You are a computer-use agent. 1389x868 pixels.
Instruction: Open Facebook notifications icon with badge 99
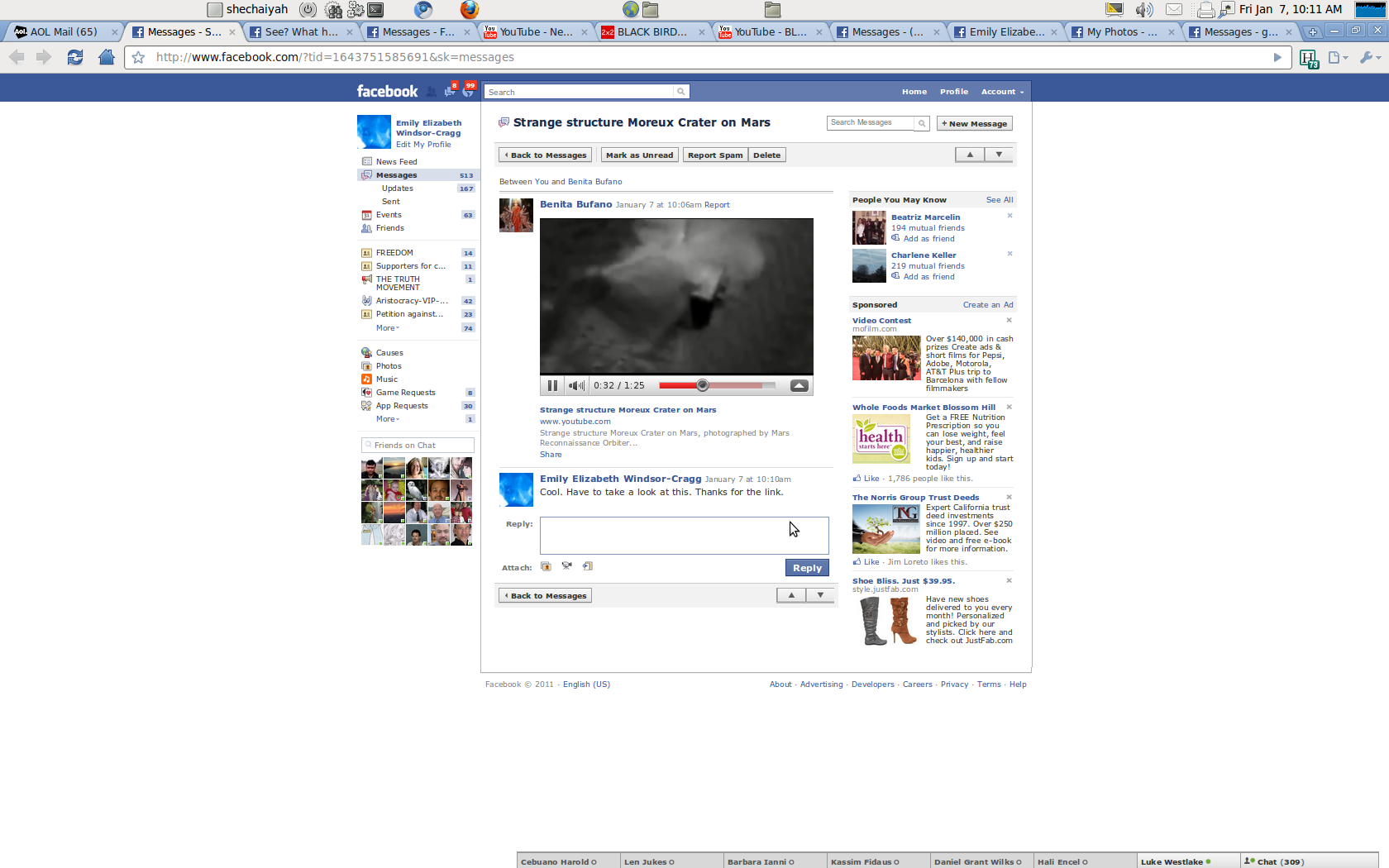click(469, 90)
